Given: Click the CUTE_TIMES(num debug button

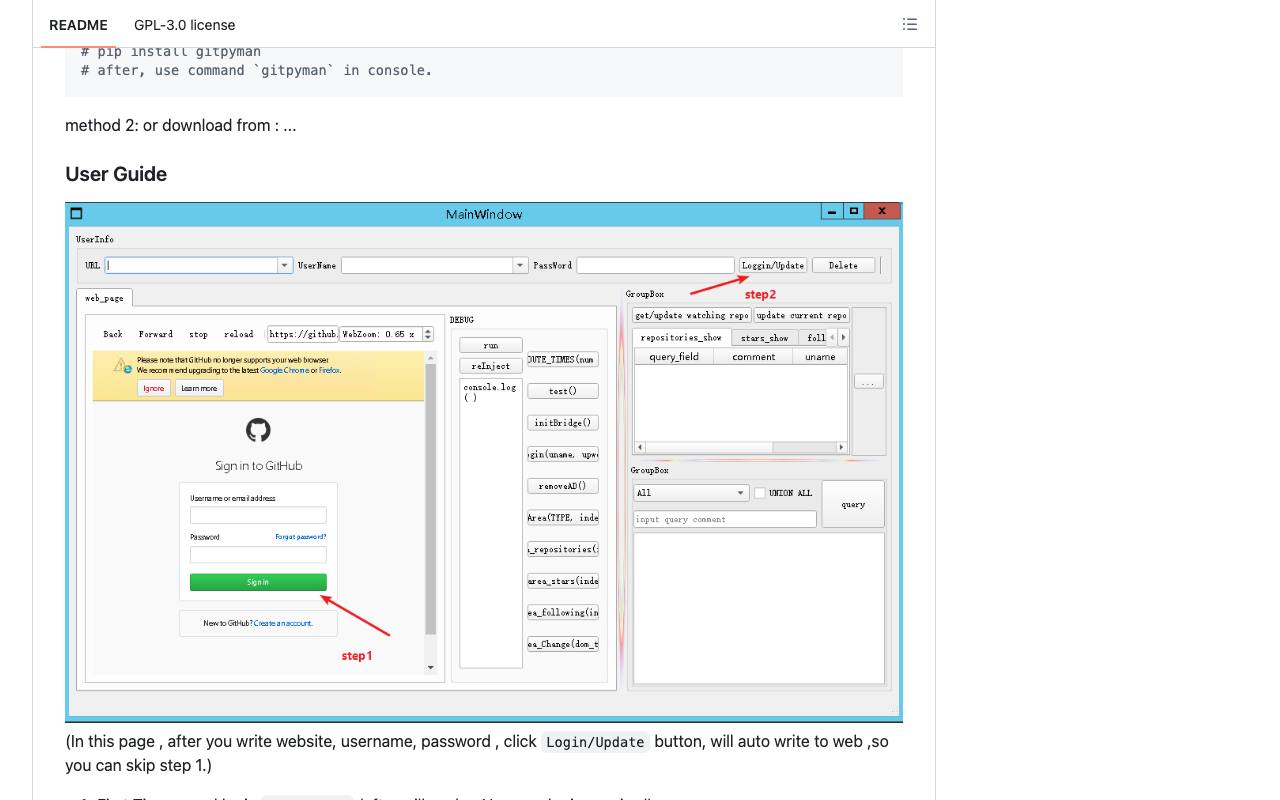Looking at the screenshot, I should click(563, 359).
